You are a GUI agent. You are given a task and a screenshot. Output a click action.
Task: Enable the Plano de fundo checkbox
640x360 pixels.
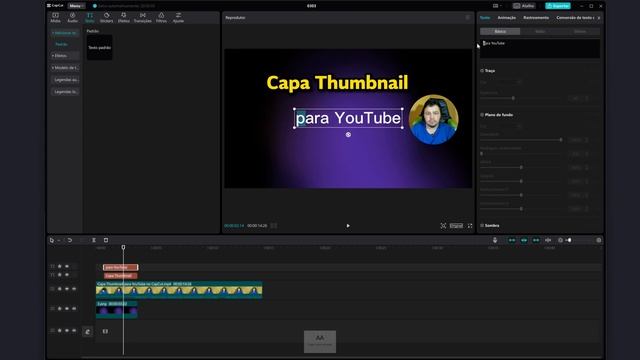[482, 115]
